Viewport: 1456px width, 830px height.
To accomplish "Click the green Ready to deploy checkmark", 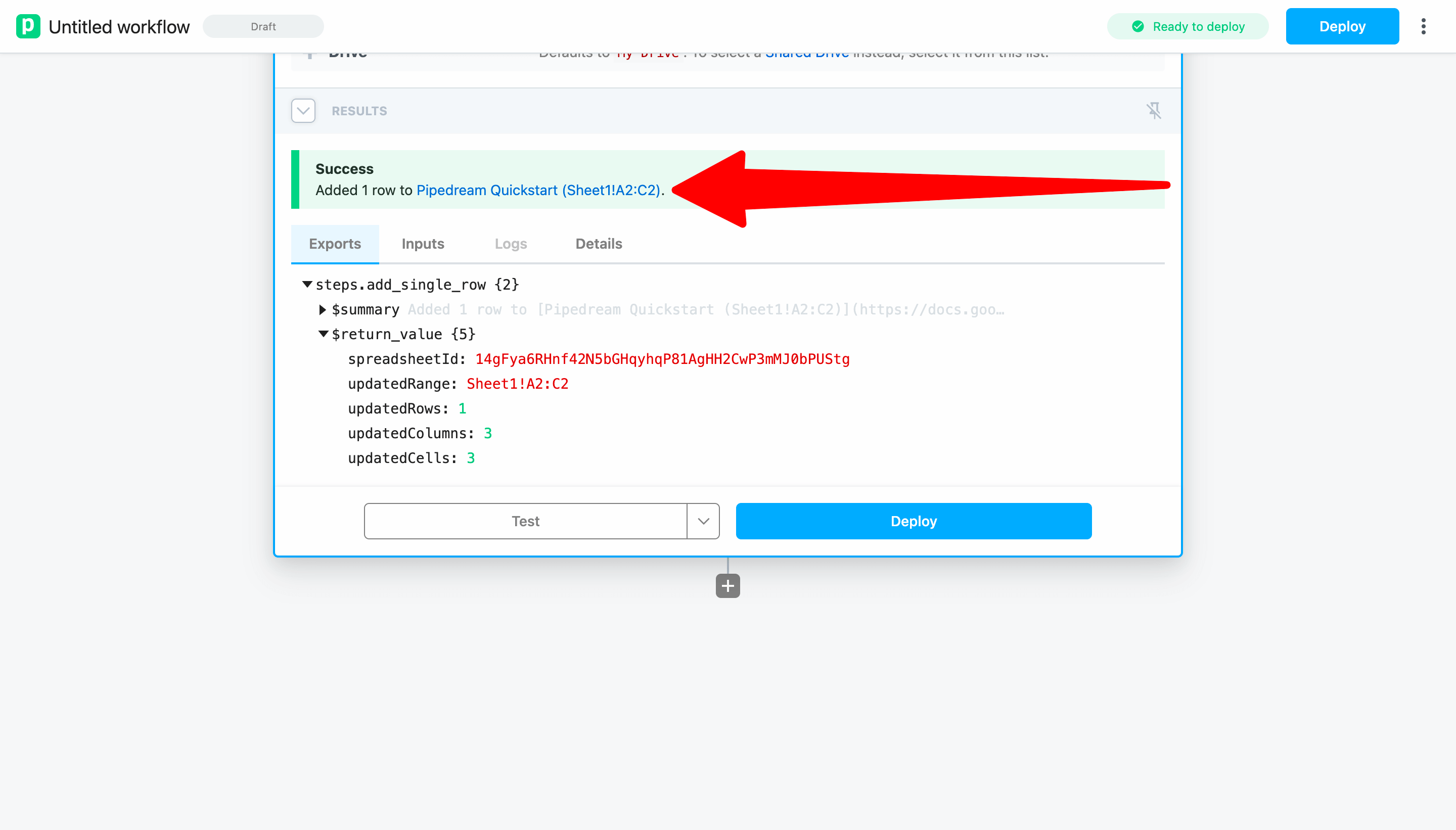I will (1137, 26).
